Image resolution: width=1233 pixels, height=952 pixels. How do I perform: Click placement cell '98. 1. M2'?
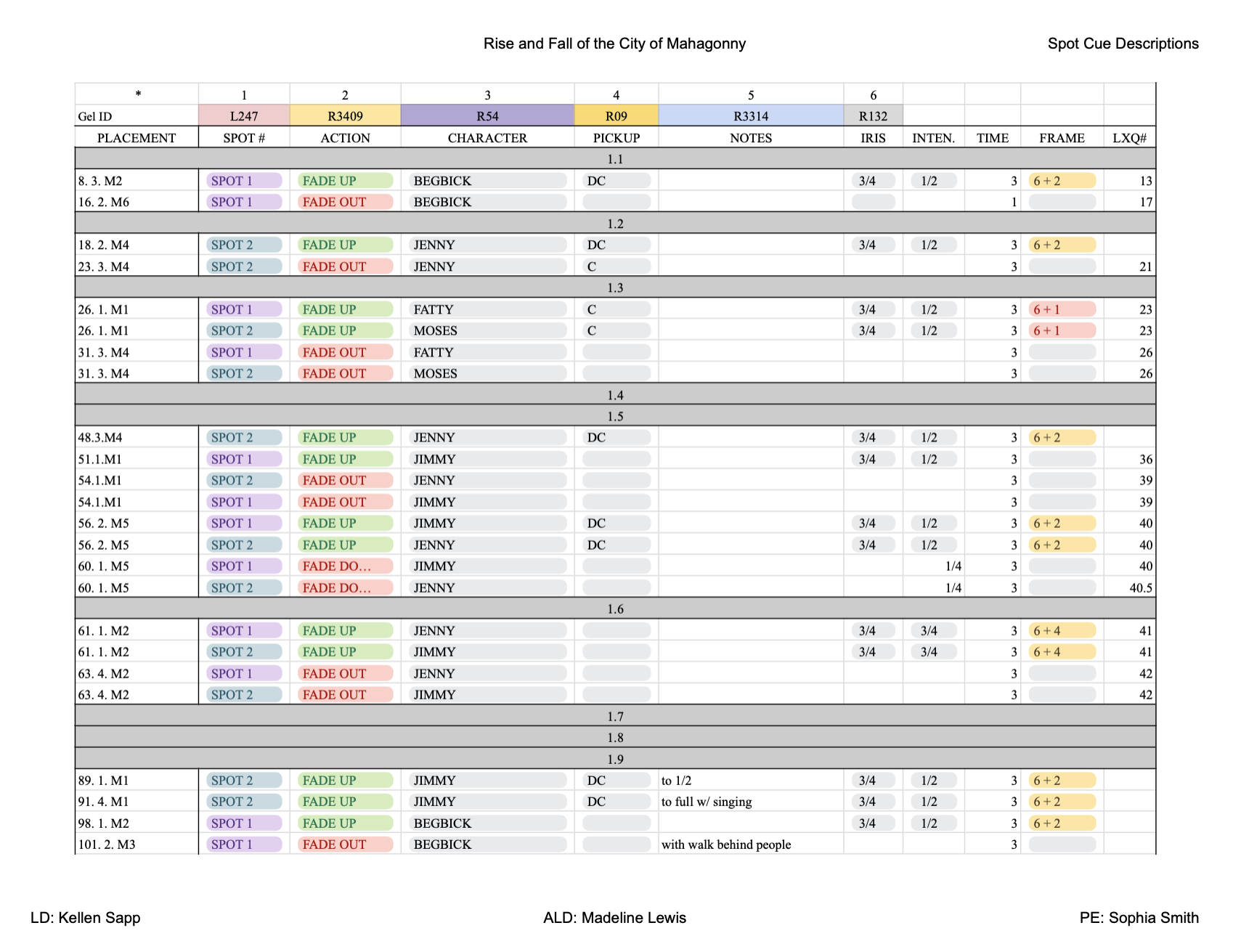point(137,823)
